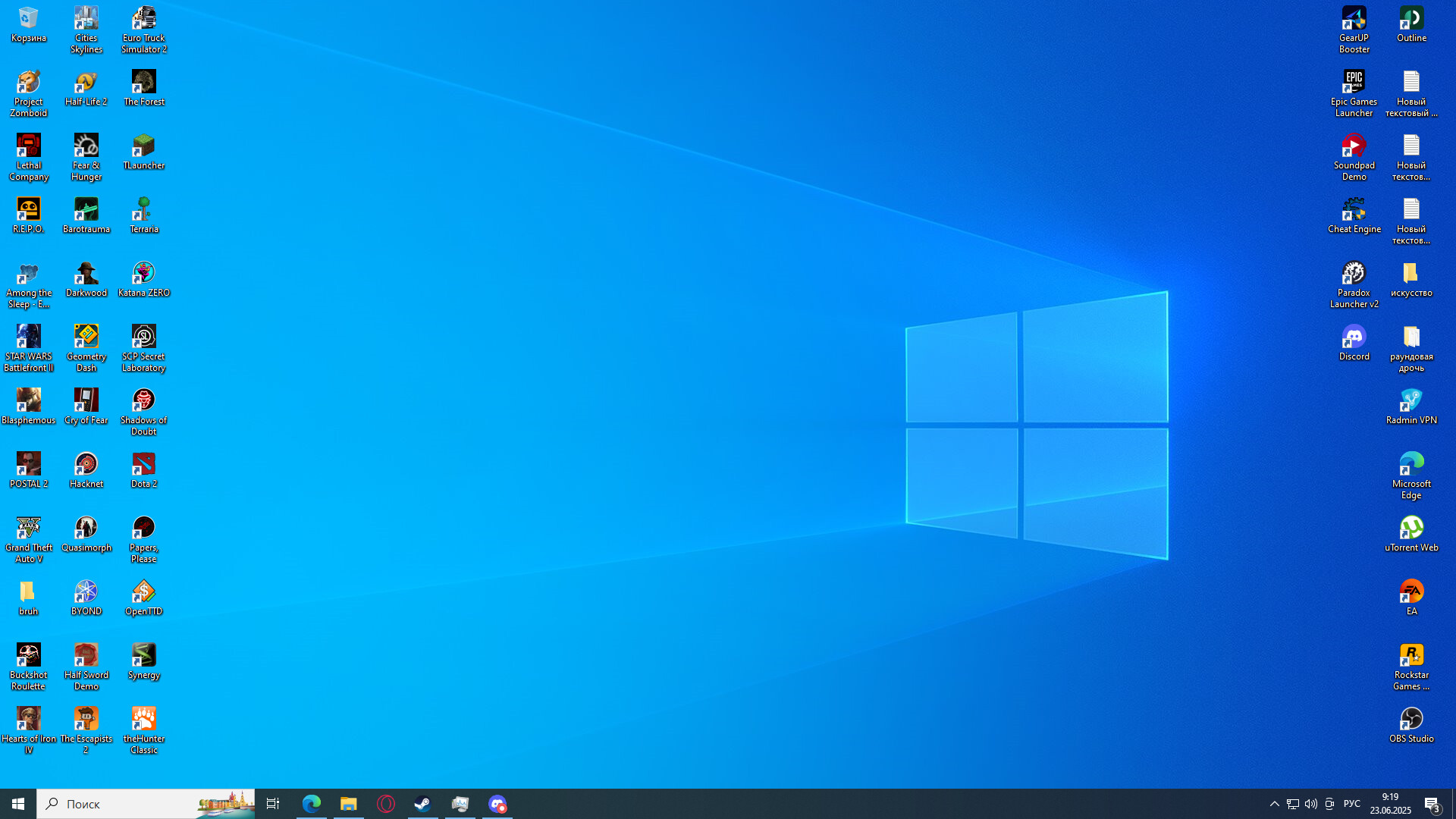
Task: Select The Escapists 2 shortcut
Action: [86, 731]
